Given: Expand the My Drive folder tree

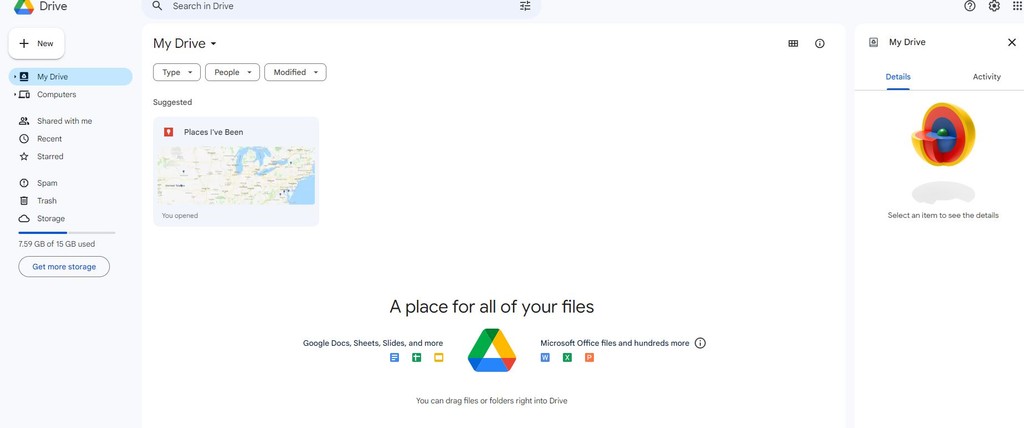Looking at the screenshot, I should [14, 77].
